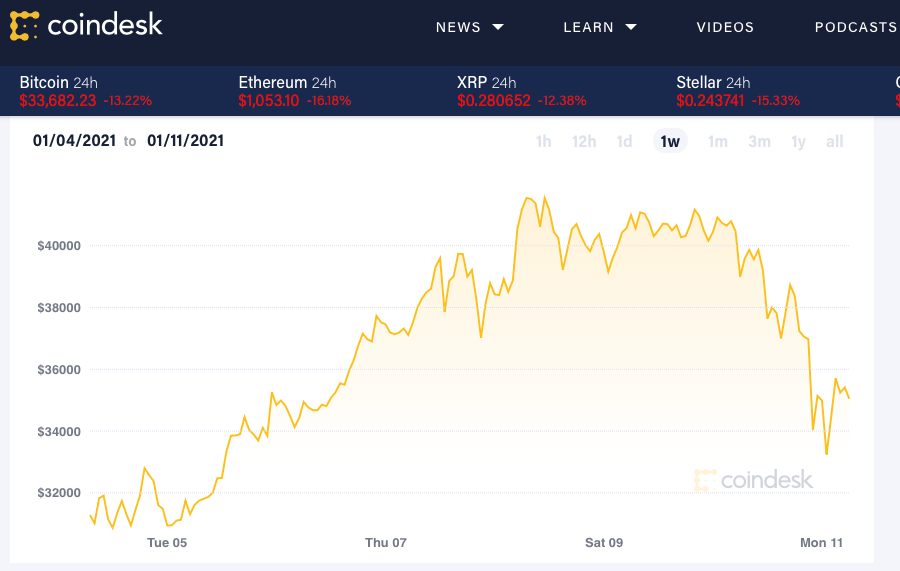Click Ethereum price $1,053.10
The image size is (900, 571).
coord(269,100)
